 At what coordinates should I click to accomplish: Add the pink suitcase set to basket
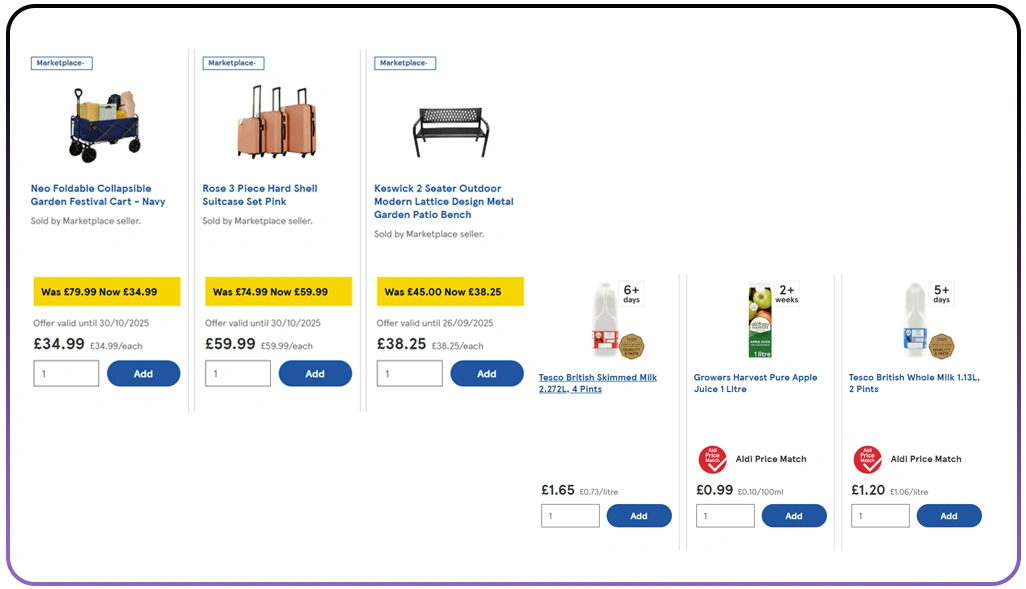[315, 374]
